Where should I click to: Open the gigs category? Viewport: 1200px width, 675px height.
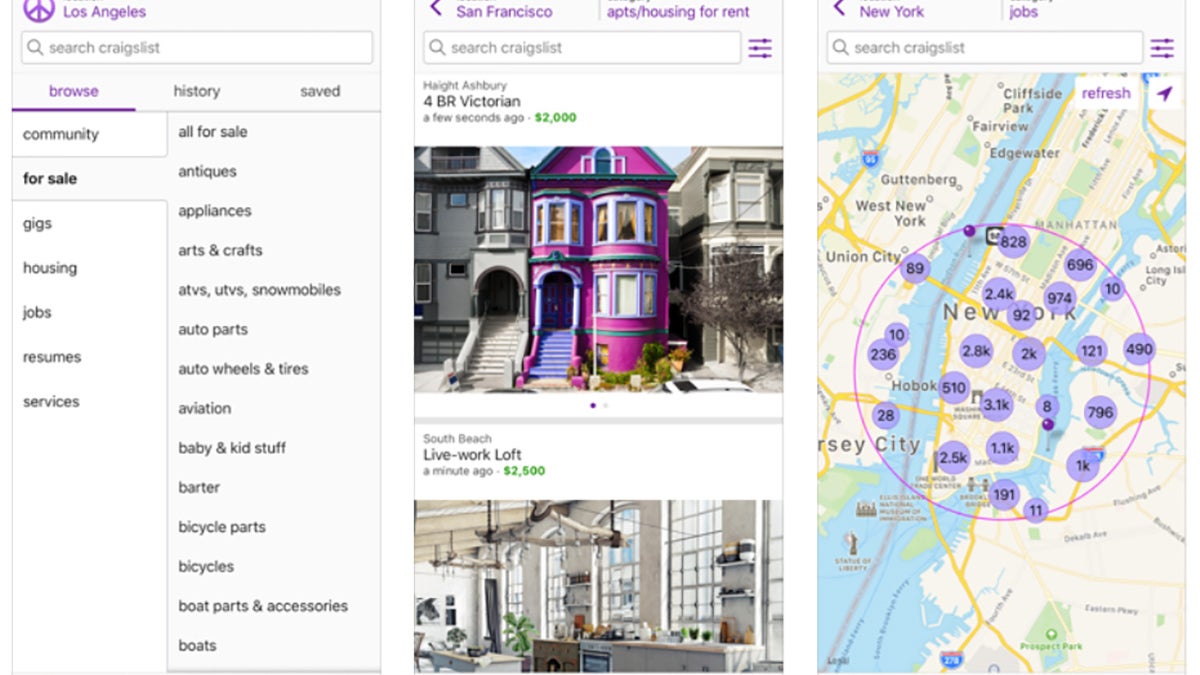pos(90,223)
